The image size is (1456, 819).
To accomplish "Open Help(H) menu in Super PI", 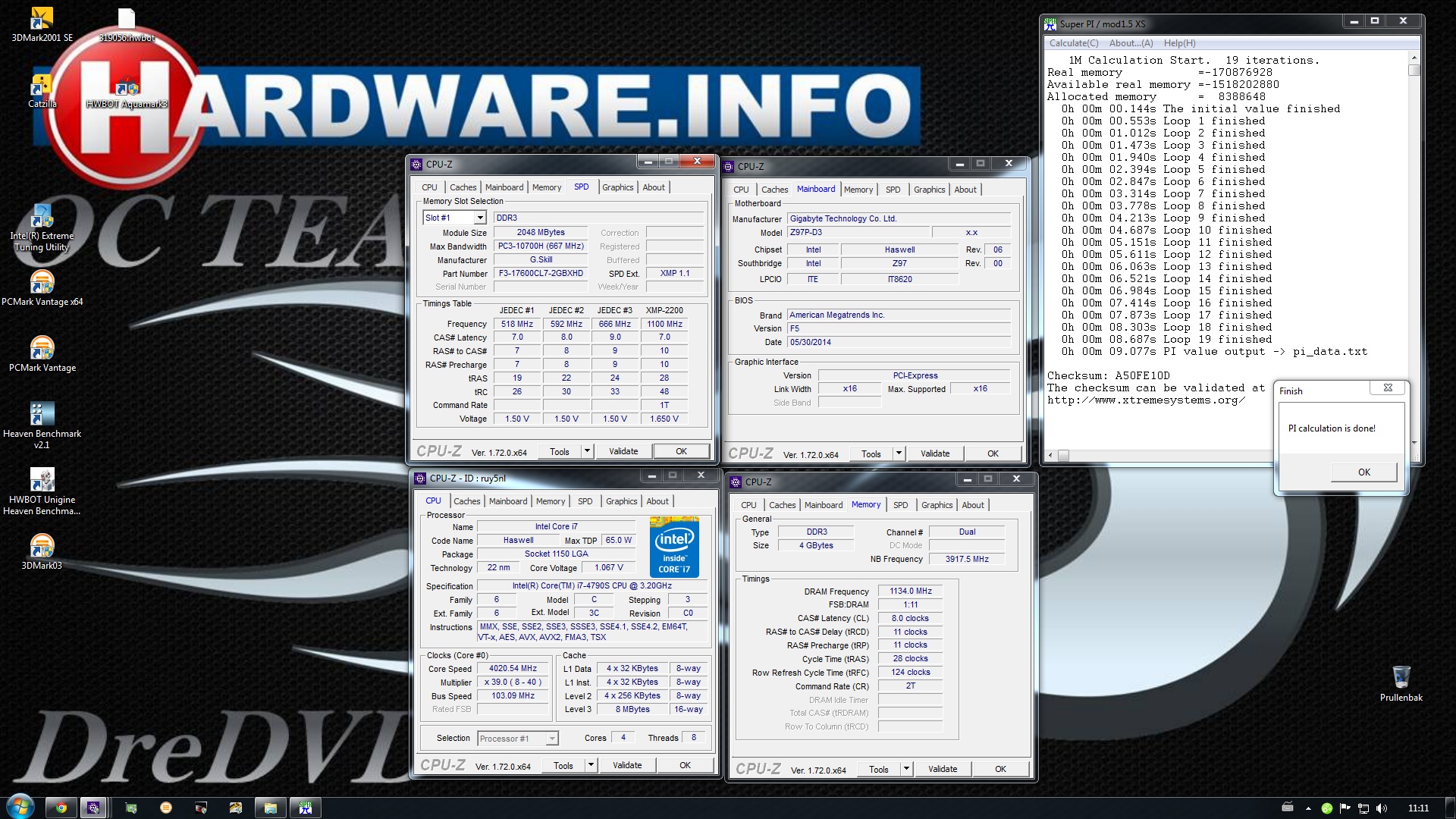I will coord(1179,43).
